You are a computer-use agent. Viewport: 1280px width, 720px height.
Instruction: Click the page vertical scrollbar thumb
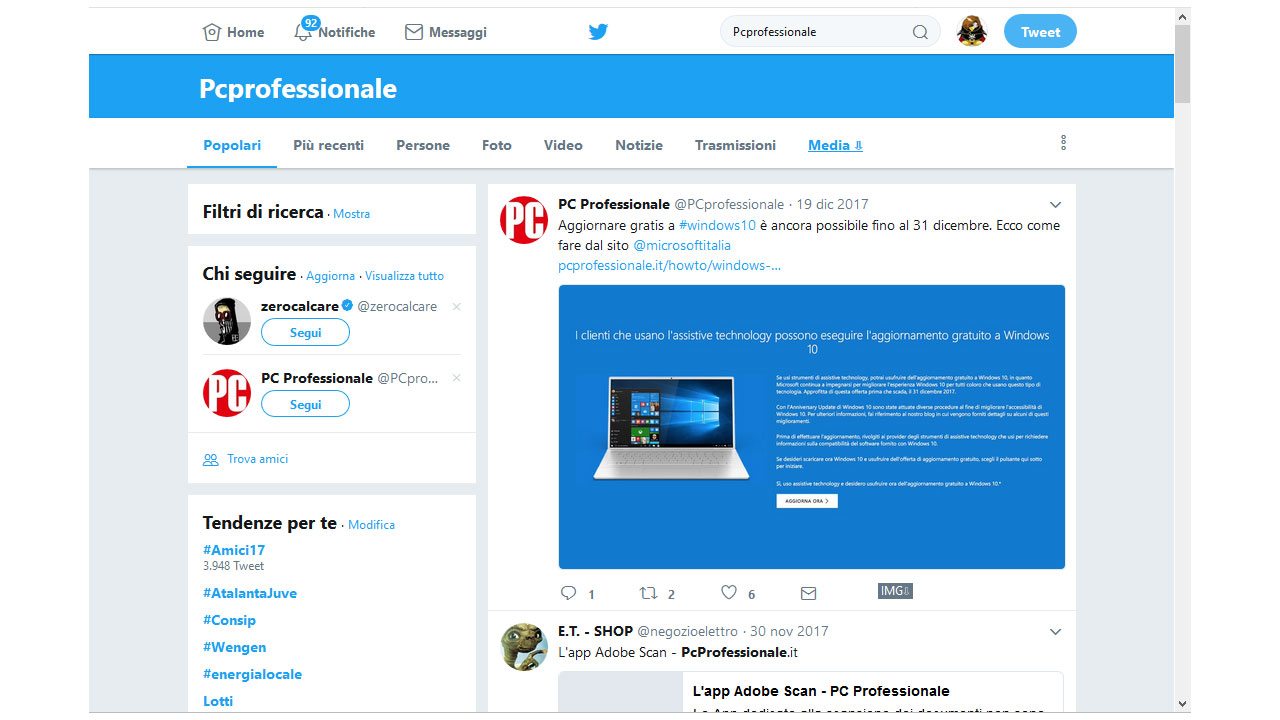[x=1182, y=62]
